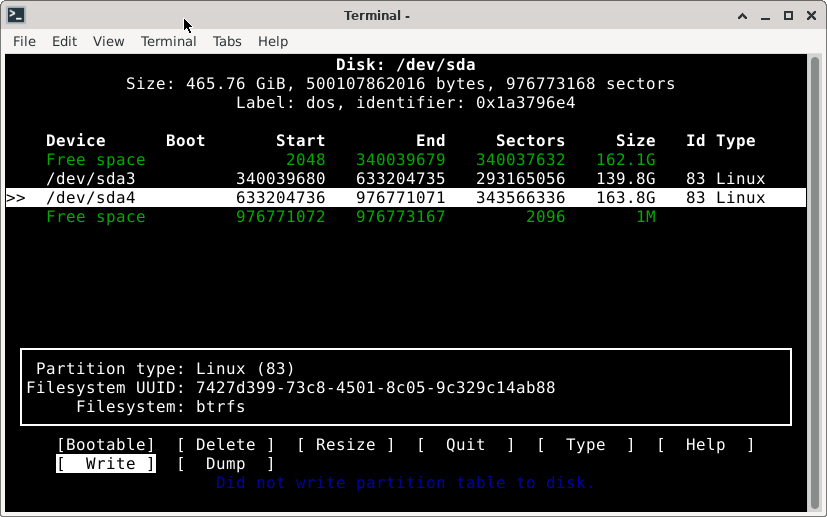Open the Help menu in menu bar
This screenshot has height=517, width=827.
(273, 41)
